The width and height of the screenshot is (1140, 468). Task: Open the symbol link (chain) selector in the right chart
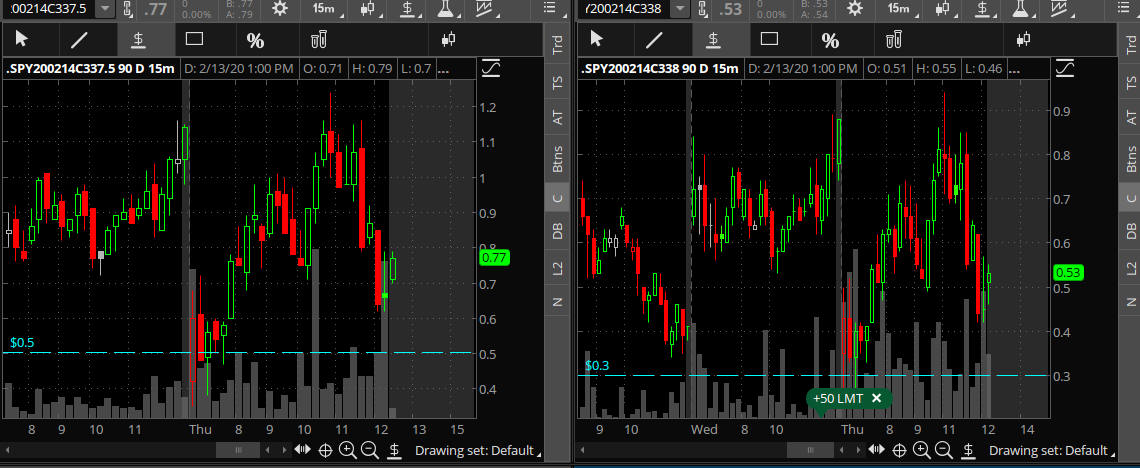tap(703, 9)
